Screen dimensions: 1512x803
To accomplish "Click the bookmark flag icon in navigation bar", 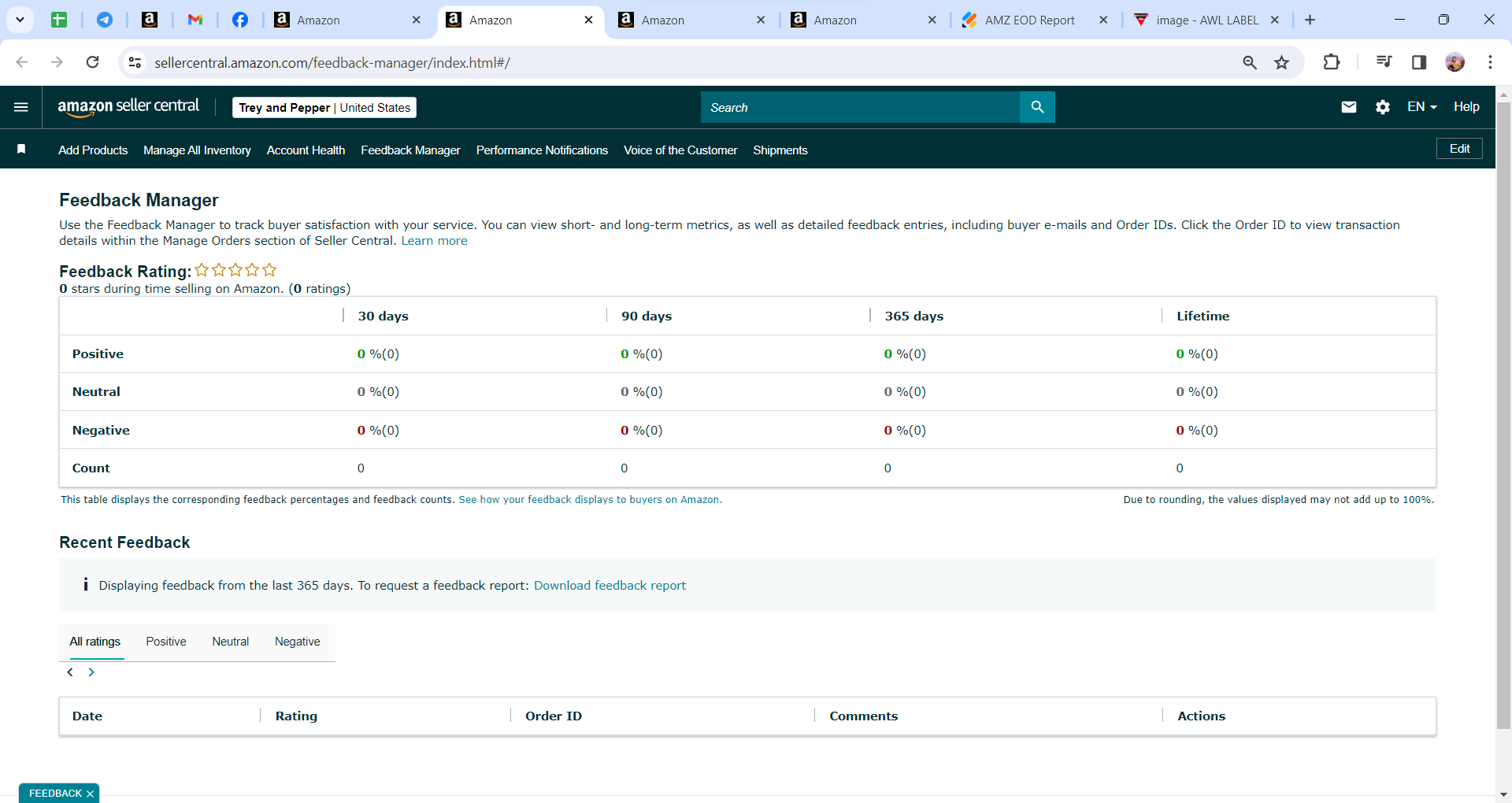I will 21,150.
